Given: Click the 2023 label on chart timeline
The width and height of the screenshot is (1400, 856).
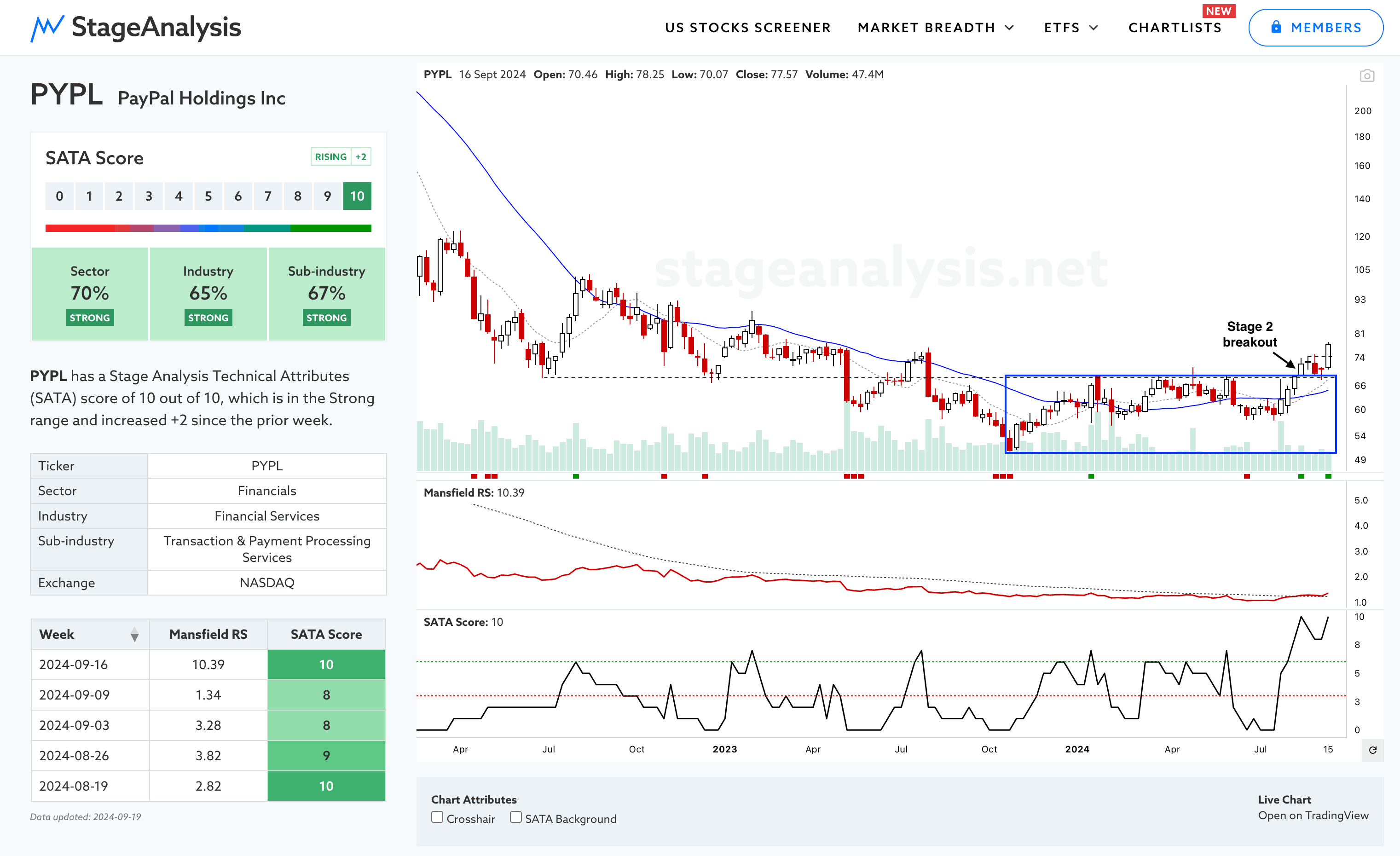Looking at the screenshot, I should pyautogui.click(x=724, y=749).
